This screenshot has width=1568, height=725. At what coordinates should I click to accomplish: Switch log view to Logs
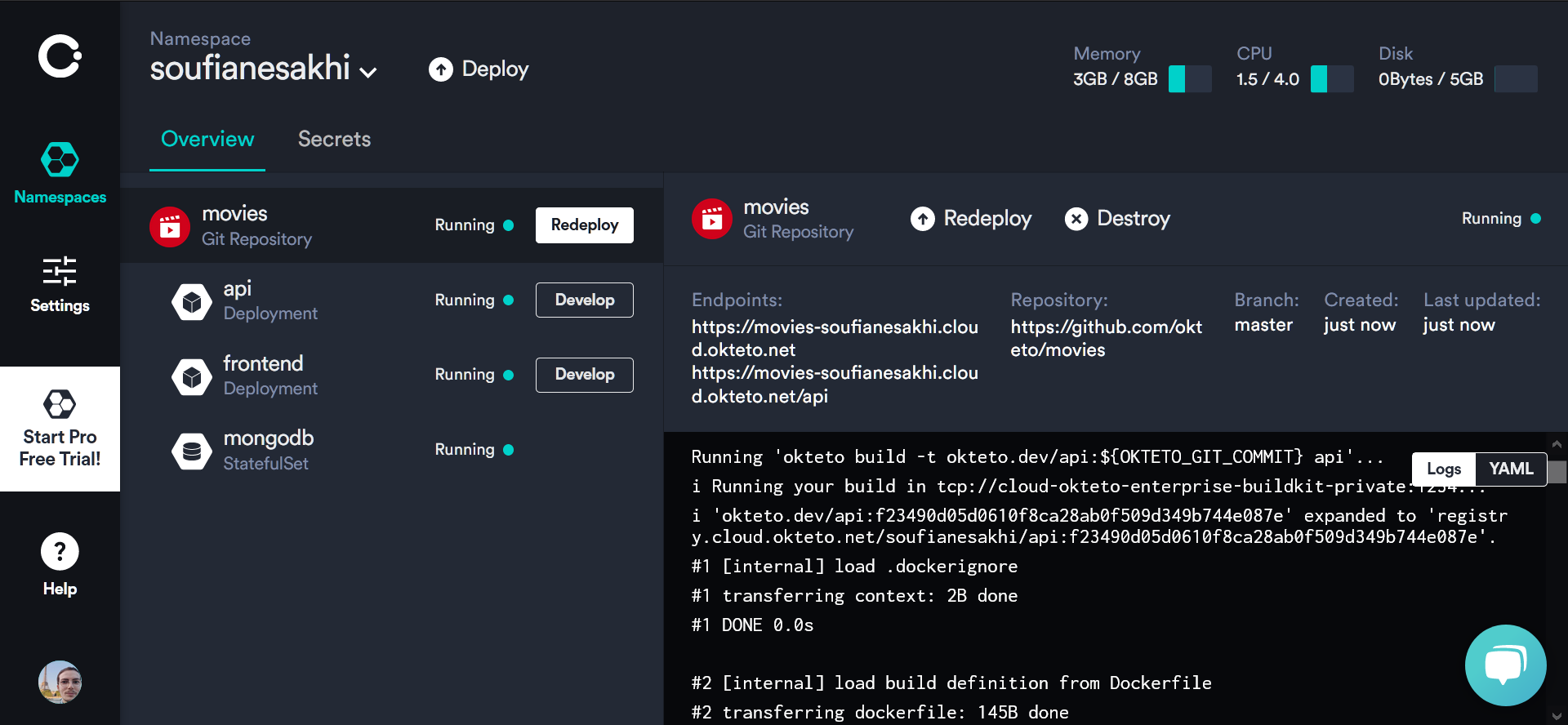(1443, 469)
